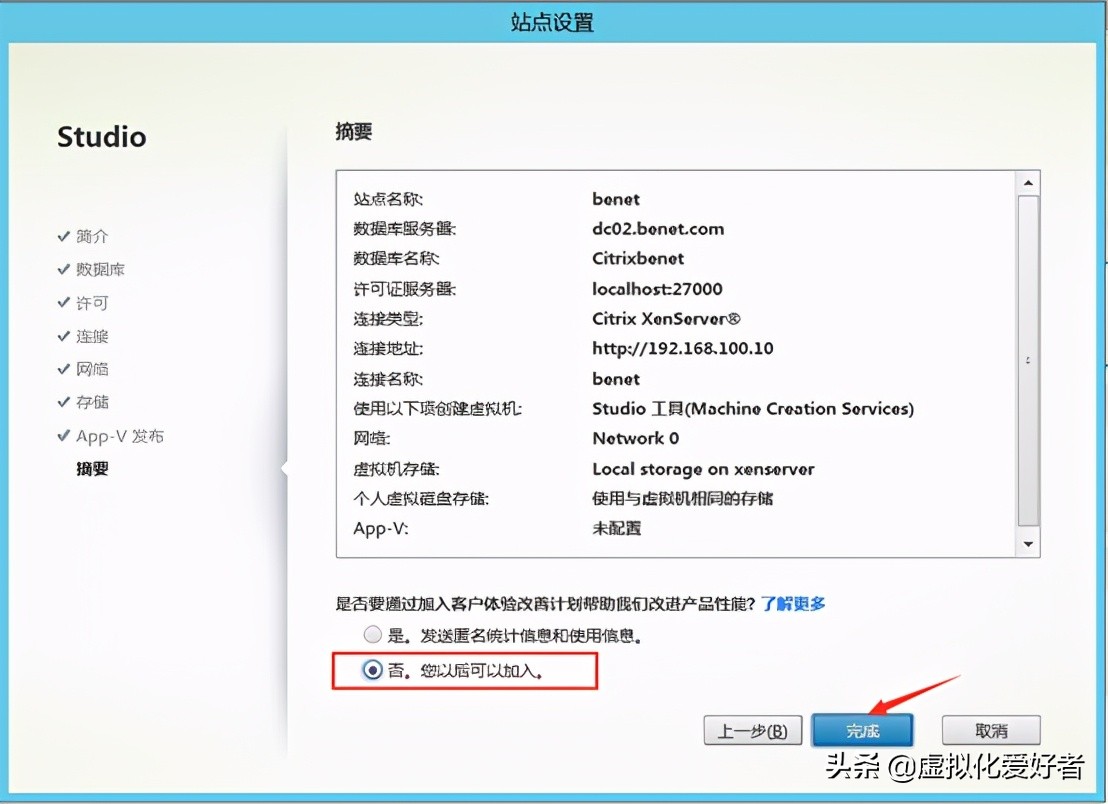The width and height of the screenshot is (1108, 804).
Task: Click the 个人虚拟磁盘存储 label
Action: coord(421,499)
